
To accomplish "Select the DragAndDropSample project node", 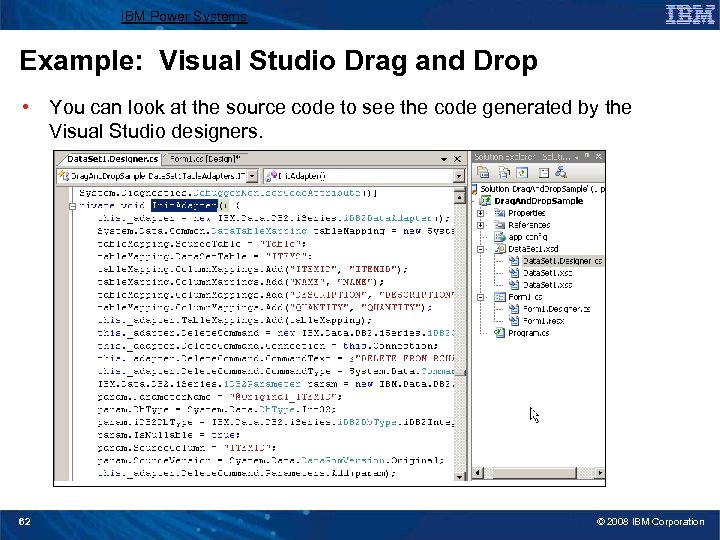I will (539, 201).
